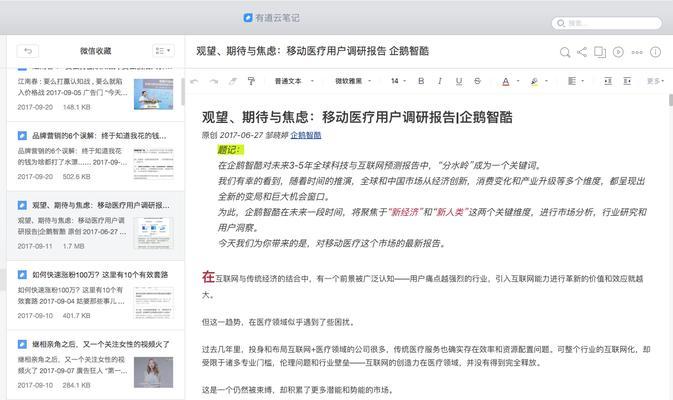Click the note icon beside 如何快速涨粉100万
Screen dimensions: 673x400
pyautogui.click(x=22, y=275)
